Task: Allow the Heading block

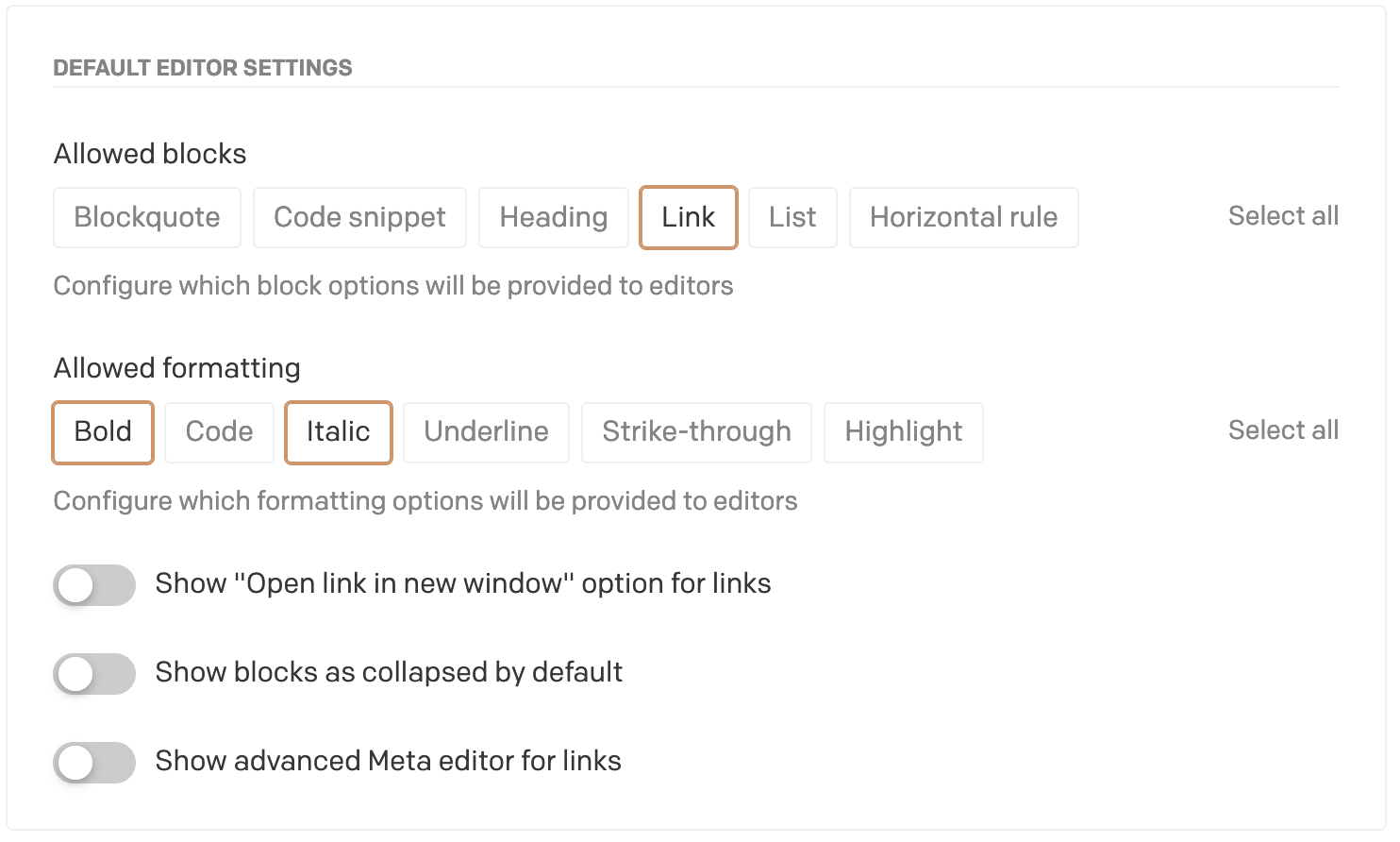Action: [554, 218]
